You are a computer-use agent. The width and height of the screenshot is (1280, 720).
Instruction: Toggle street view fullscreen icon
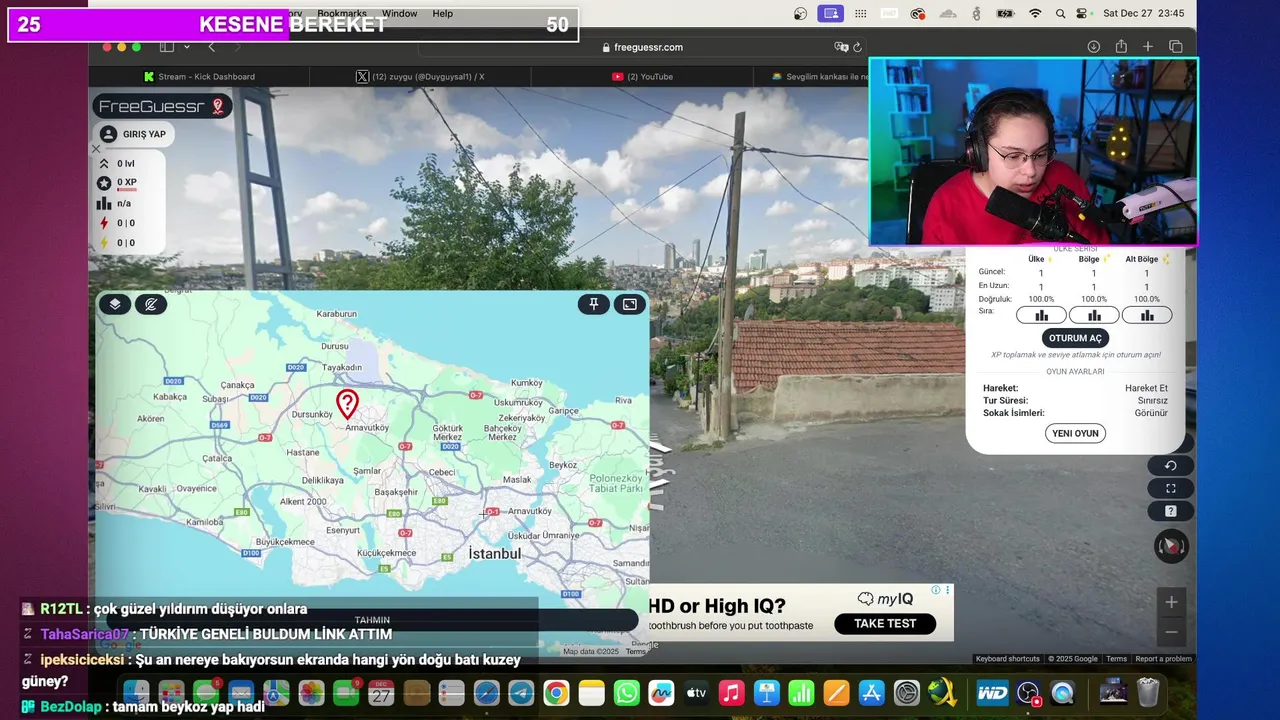1170,488
